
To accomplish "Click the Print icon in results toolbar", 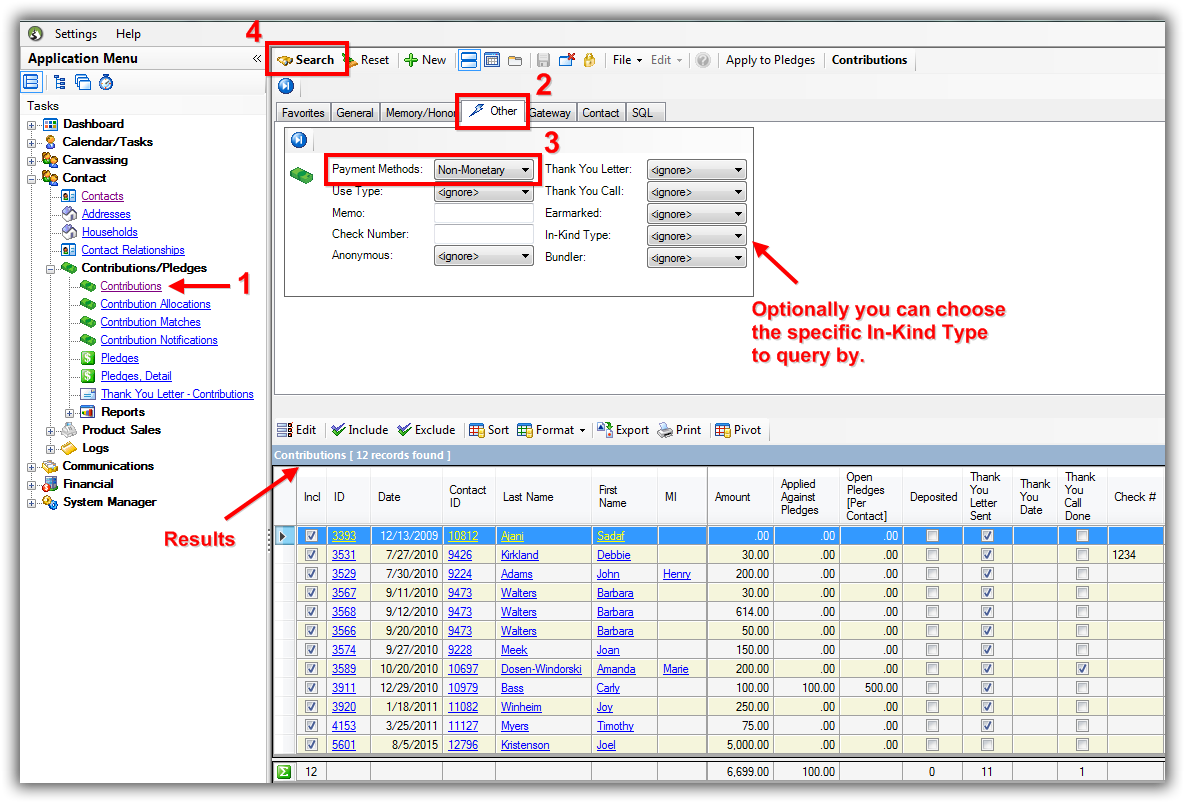I will coord(666,430).
